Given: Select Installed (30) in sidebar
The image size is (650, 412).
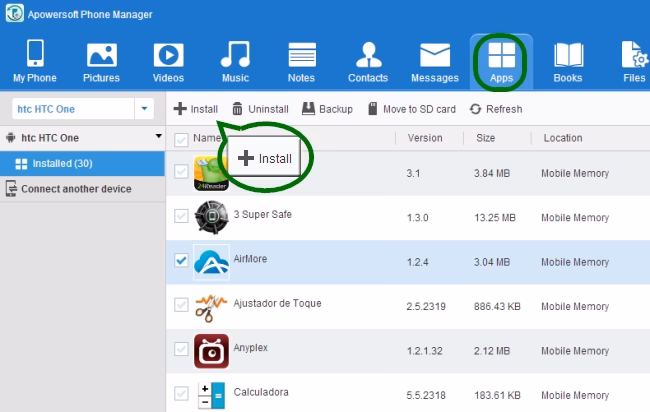Looking at the screenshot, I should pos(82,163).
